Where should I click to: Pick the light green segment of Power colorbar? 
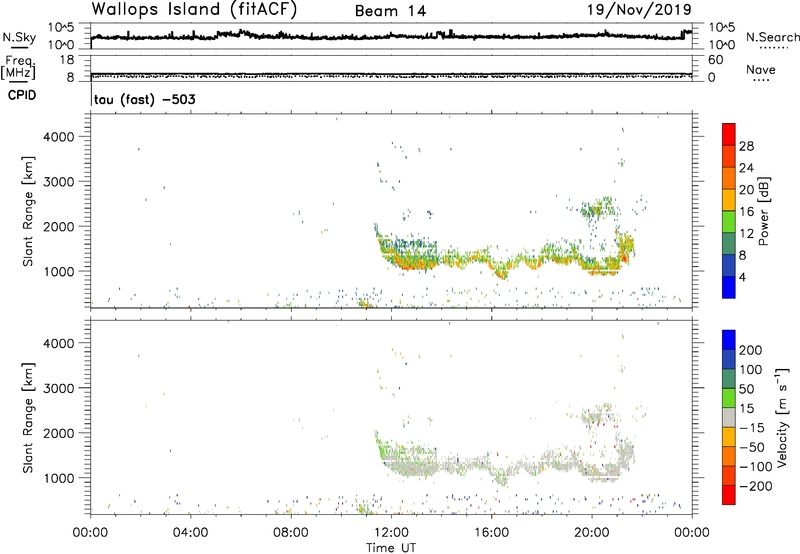coord(729,222)
